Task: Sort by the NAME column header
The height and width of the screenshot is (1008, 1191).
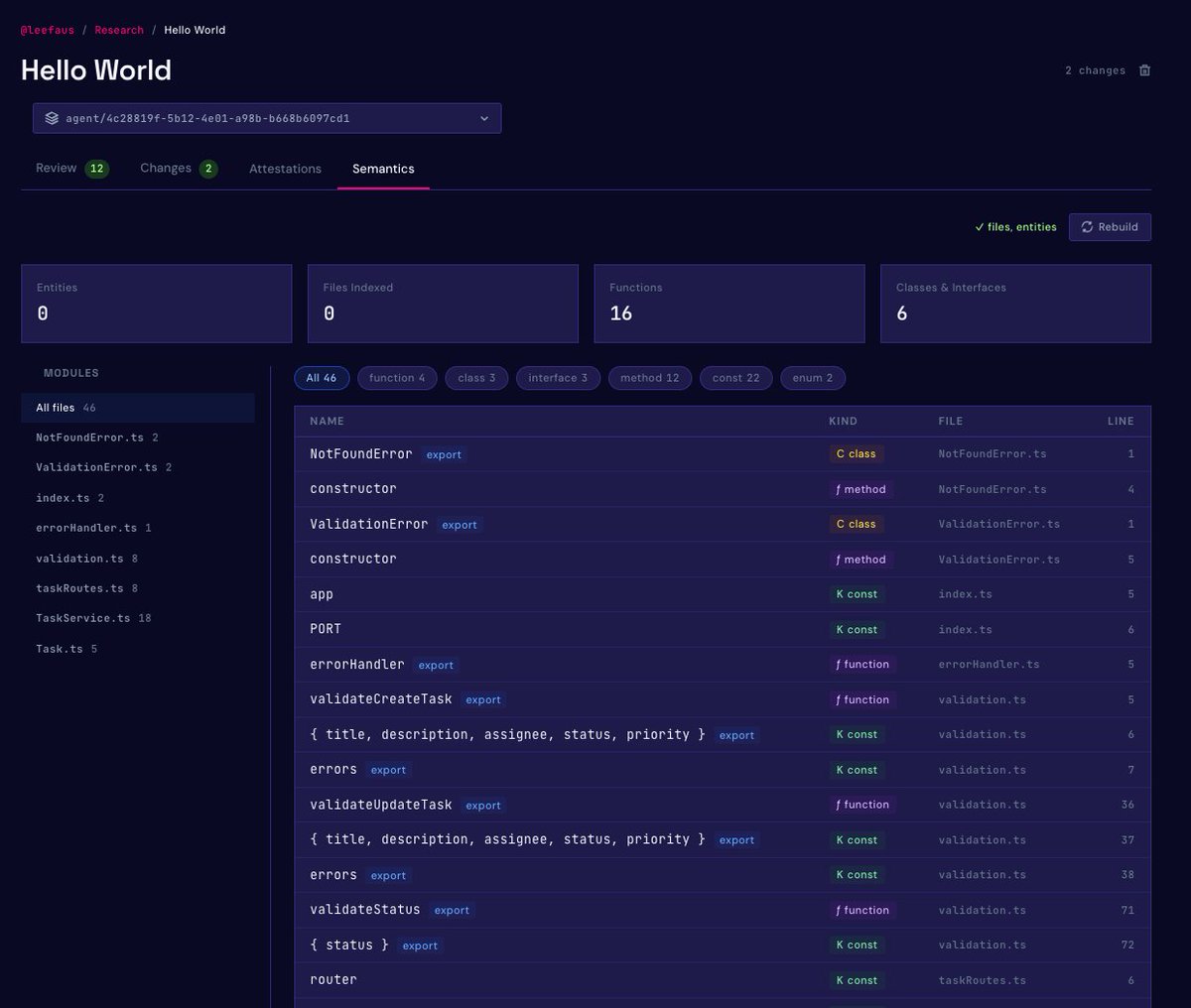Action: click(x=327, y=422)
